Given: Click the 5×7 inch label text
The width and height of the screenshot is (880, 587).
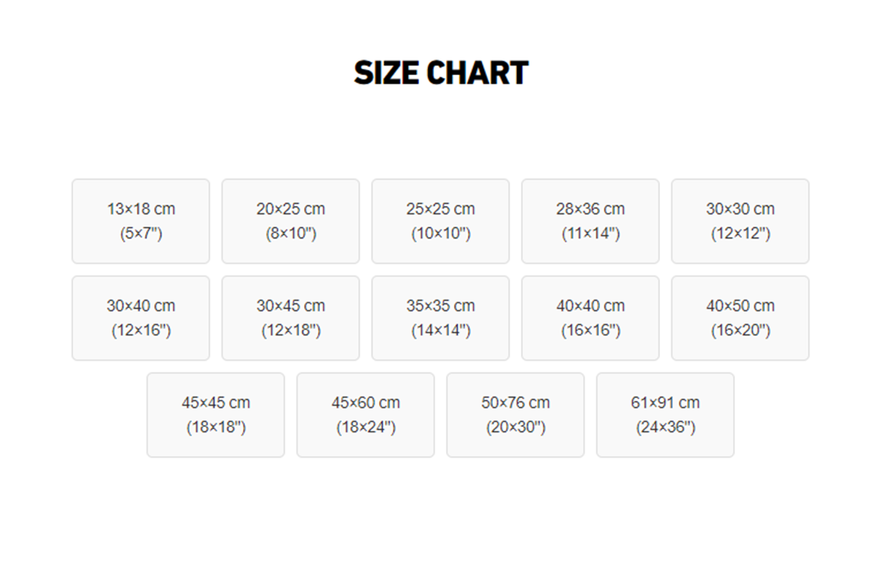Looking at the screenshot, I should pos(141,234).
